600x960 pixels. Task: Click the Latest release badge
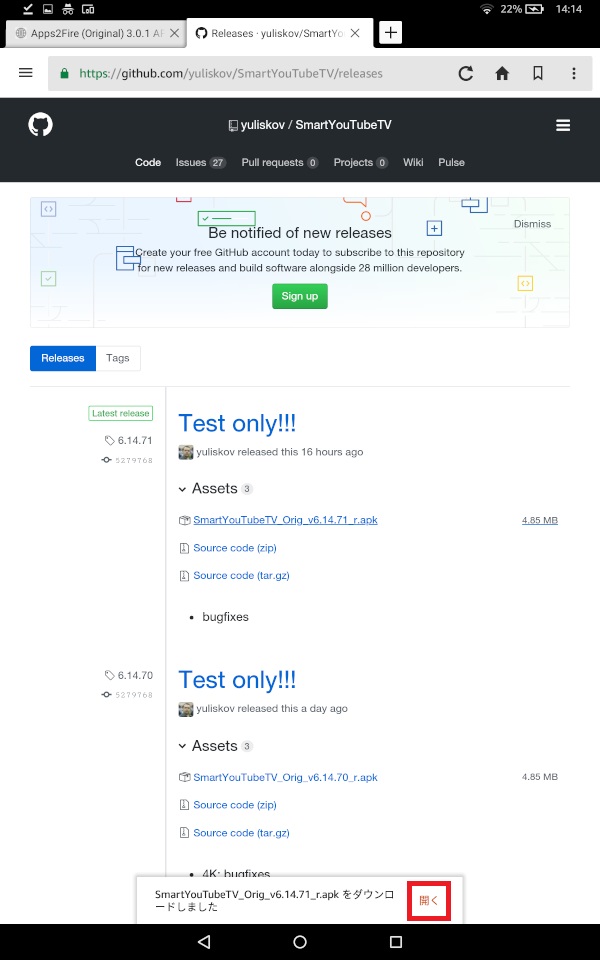pos(121,413)
